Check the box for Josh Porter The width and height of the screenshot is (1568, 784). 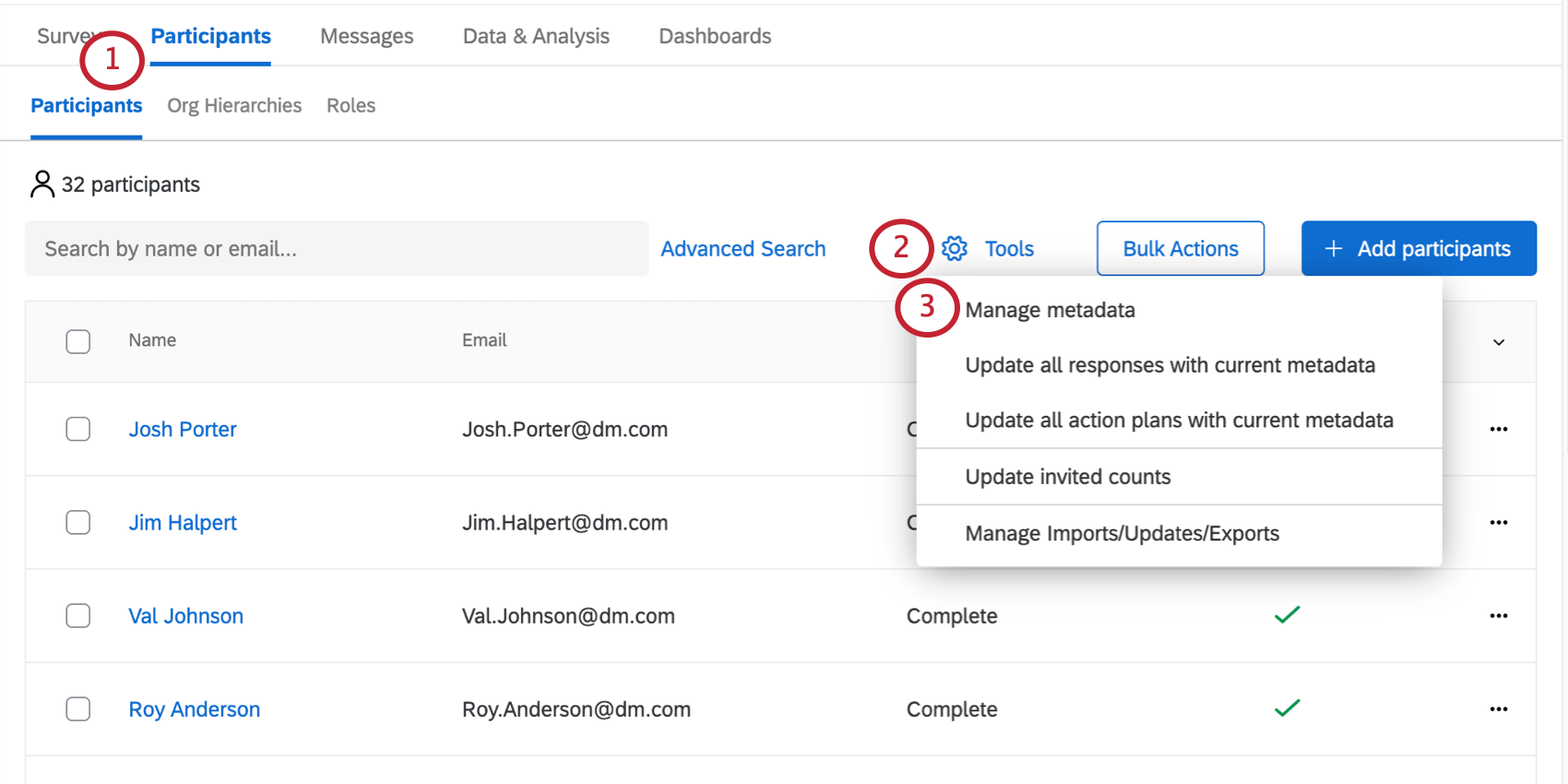[78, 429]
